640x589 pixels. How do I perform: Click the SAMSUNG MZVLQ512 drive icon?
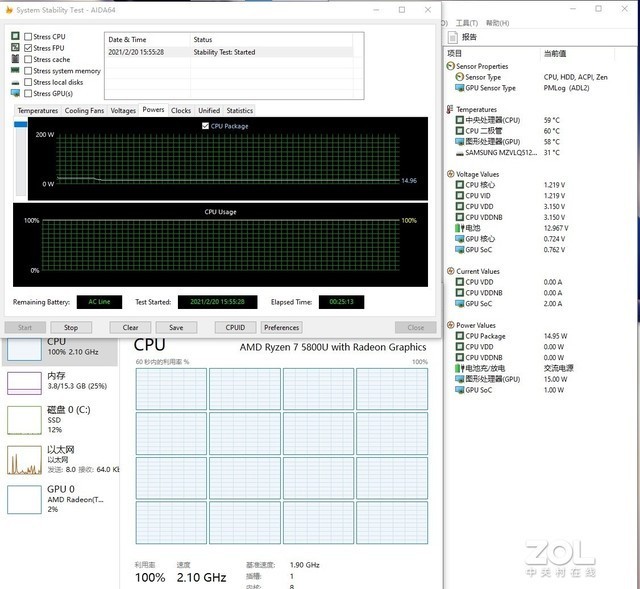tap(460, 153)
